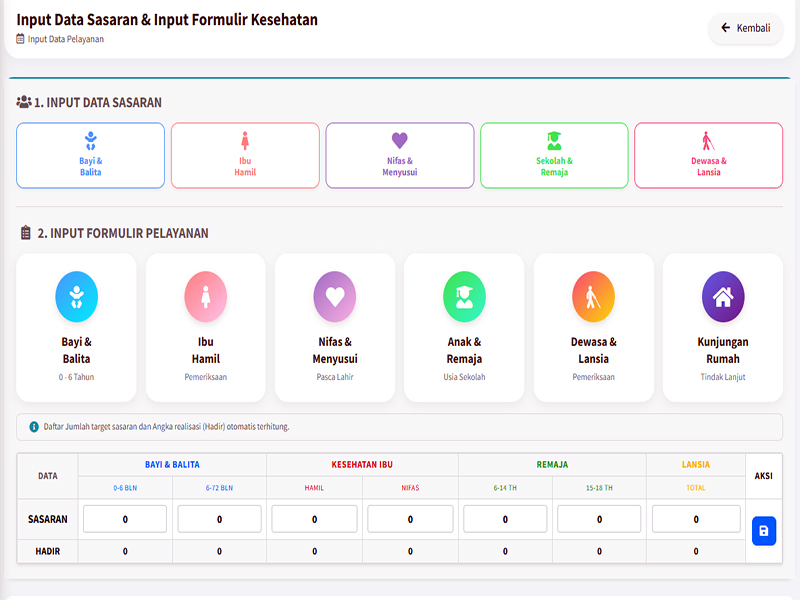Select the Nifas sasaran input field

coord(410,519)
